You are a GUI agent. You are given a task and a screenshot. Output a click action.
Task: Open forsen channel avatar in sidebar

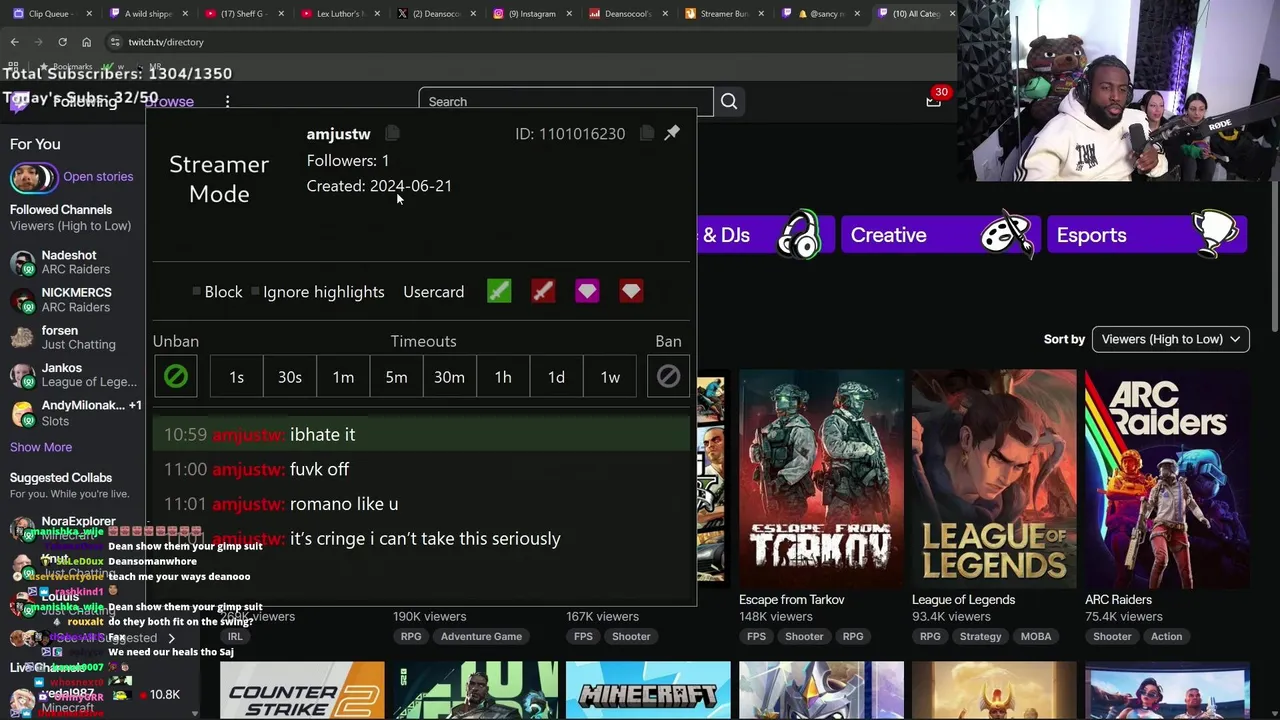pyautogui.click(x=22, y=338)
